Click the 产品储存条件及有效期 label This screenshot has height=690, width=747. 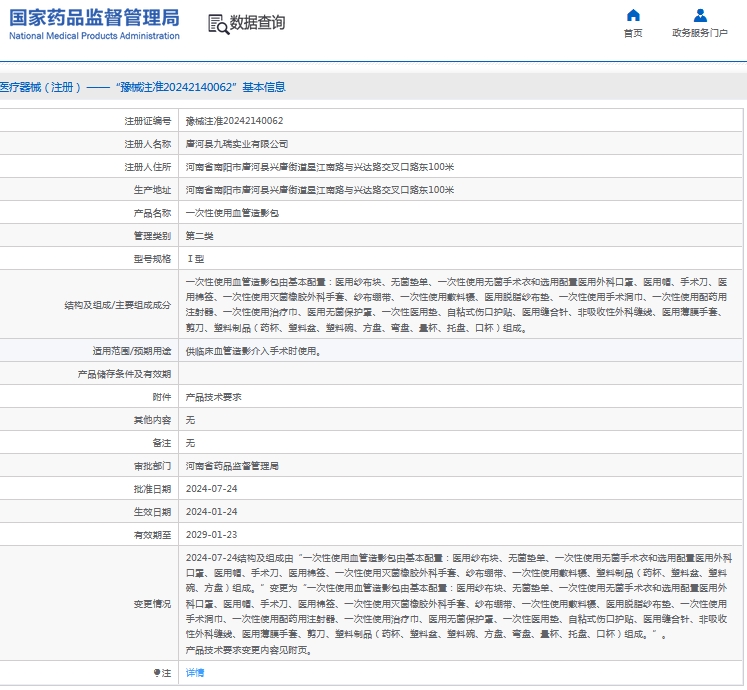click(124, 374)
